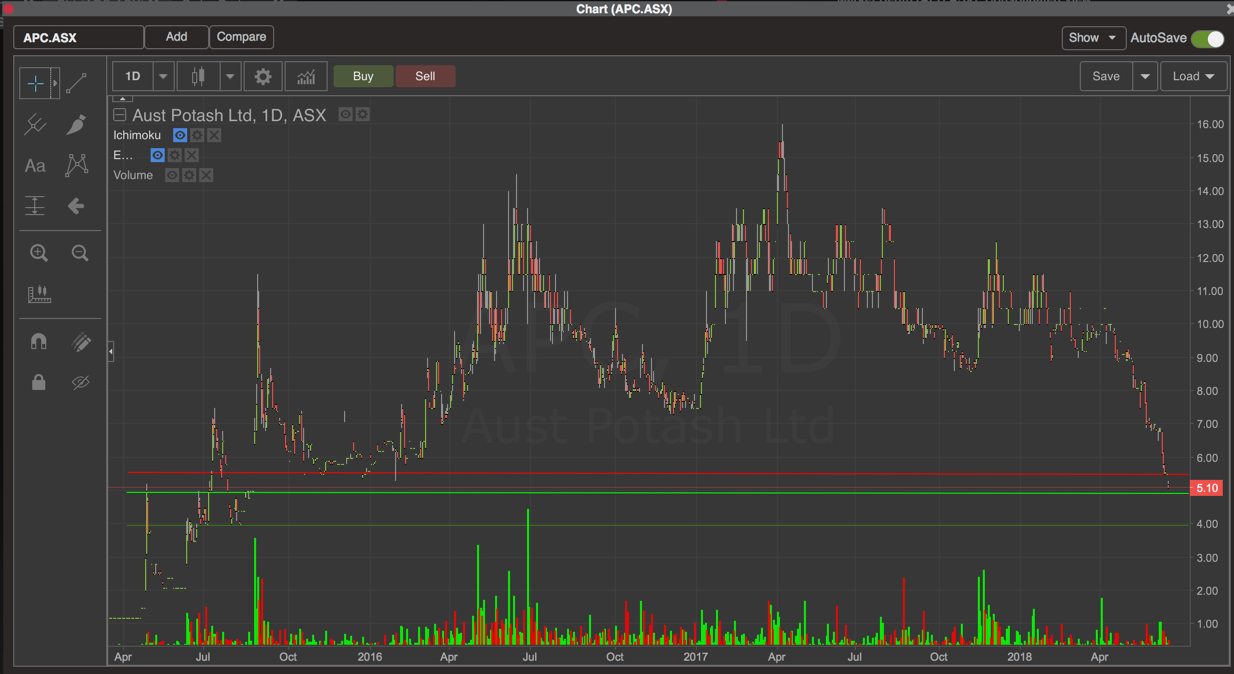Screen dimensions: 1234x674
Task: Toggle Volume indicator visibility eye
Action: (172, 175)
